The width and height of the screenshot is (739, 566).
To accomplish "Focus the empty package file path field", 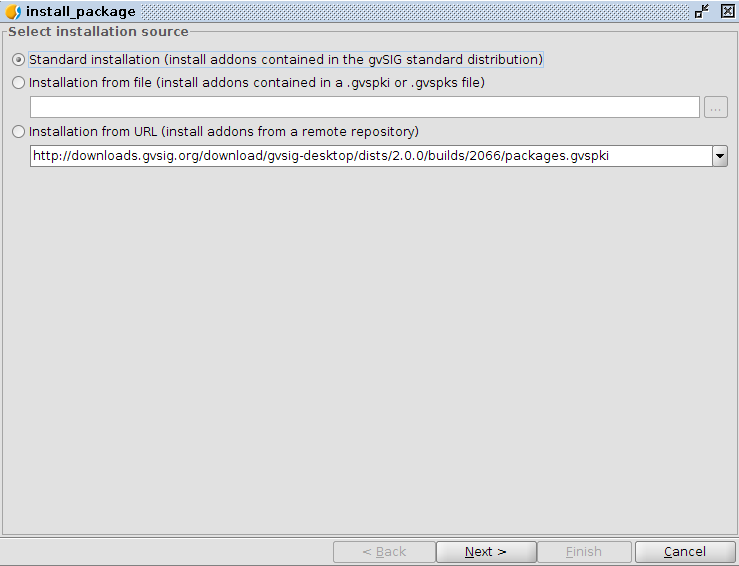I will [x=364, y=107].
